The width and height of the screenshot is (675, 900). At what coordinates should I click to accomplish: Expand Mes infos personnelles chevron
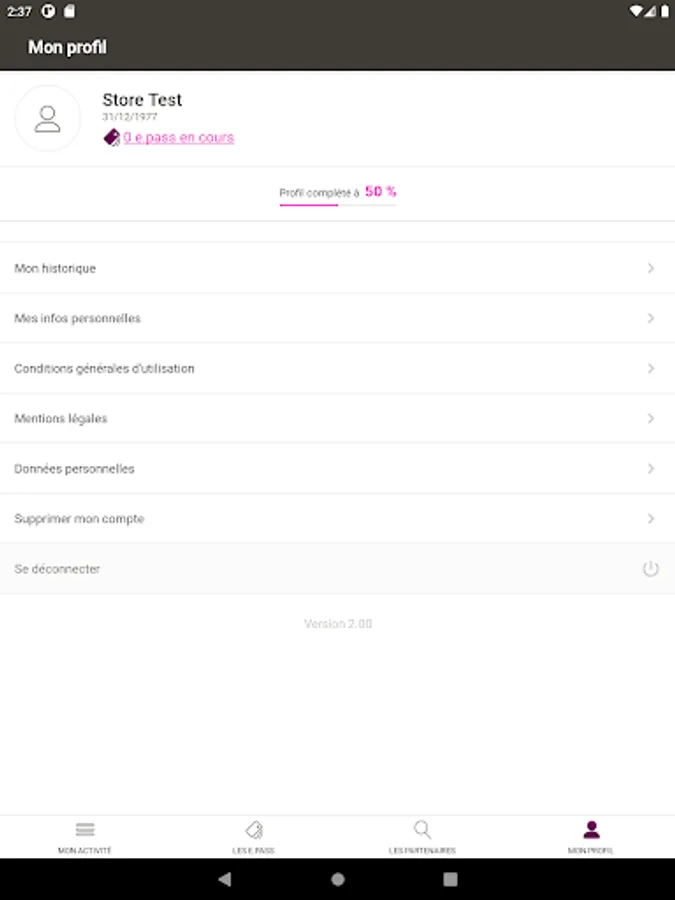tap(651, 318)
